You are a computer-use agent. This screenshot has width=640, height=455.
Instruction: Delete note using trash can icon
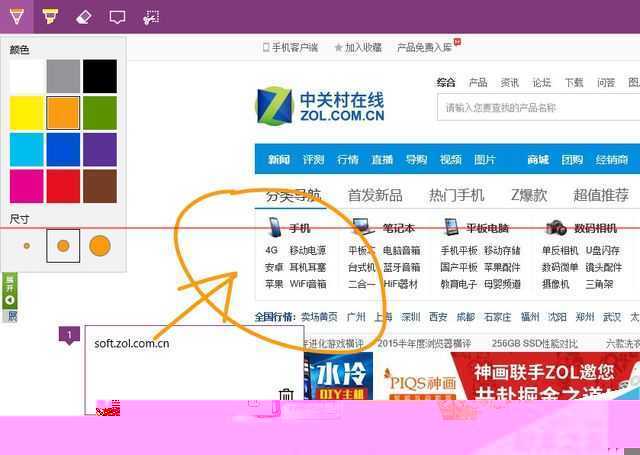(286, 395)
